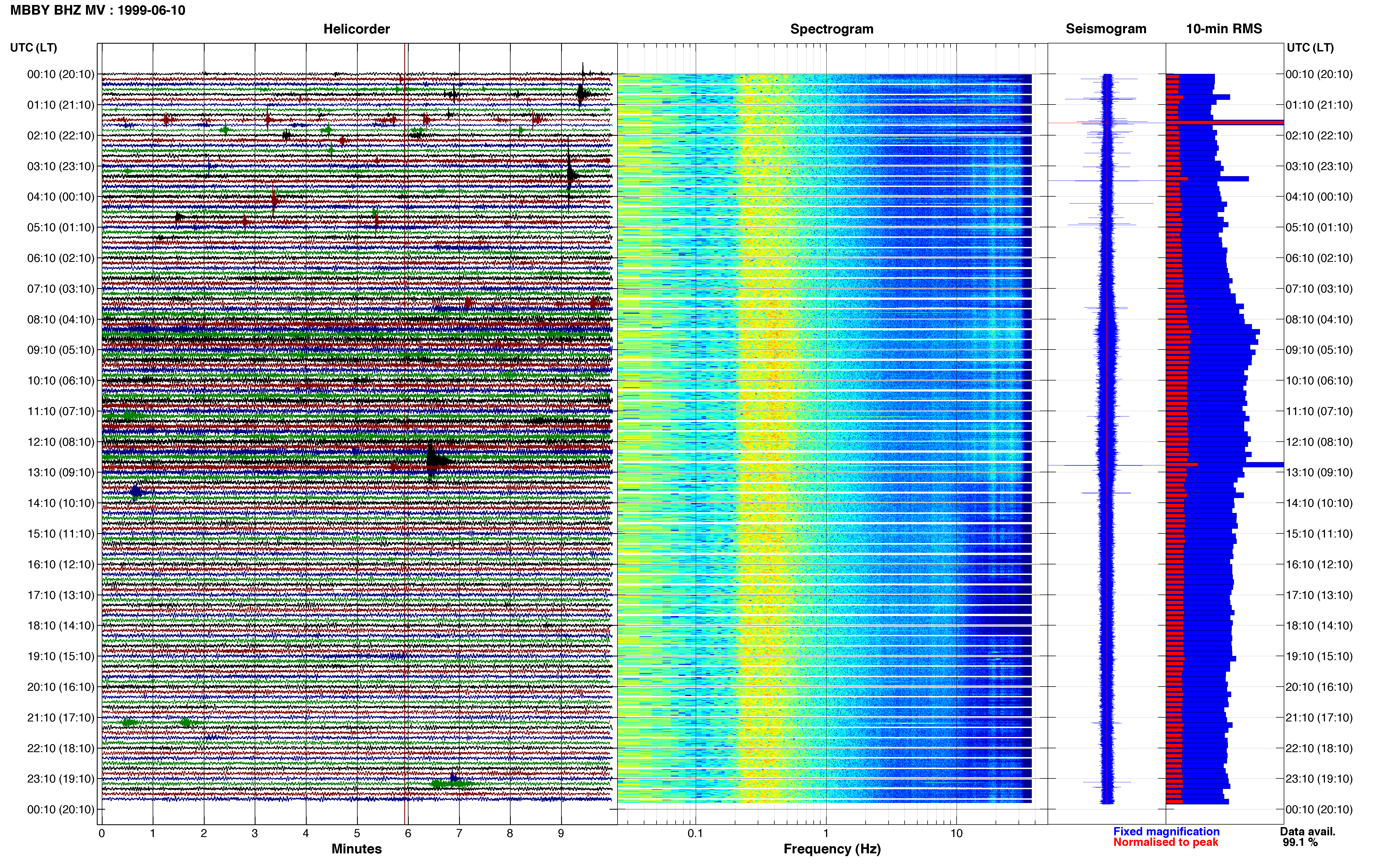Click left time label '19:10 (15:10)'

pos(61,656)
